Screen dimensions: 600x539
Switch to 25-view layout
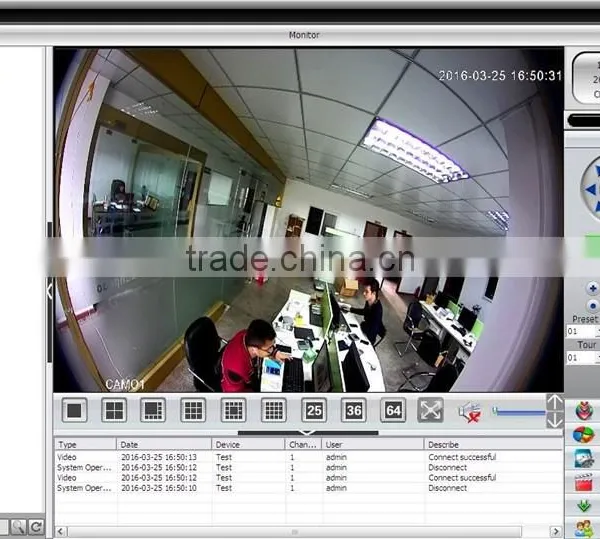click(314, 410)
